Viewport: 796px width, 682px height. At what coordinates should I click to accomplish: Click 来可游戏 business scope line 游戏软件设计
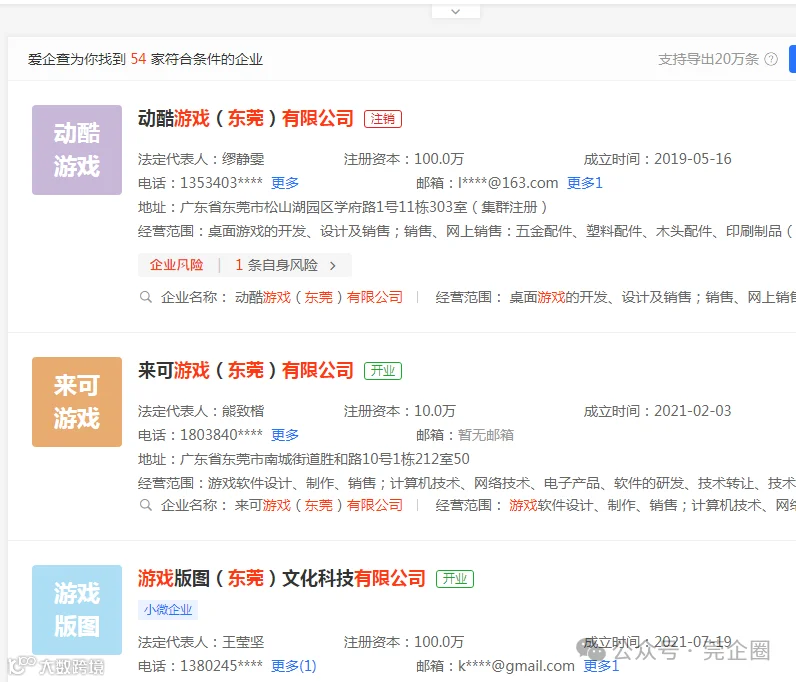coord(467,483)
